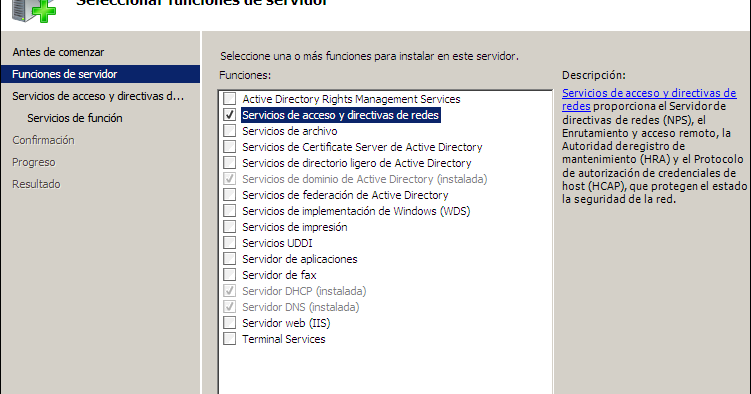Open Antes de comenzar step
Viewport: 751px width, 394px height.
point(58,52)
